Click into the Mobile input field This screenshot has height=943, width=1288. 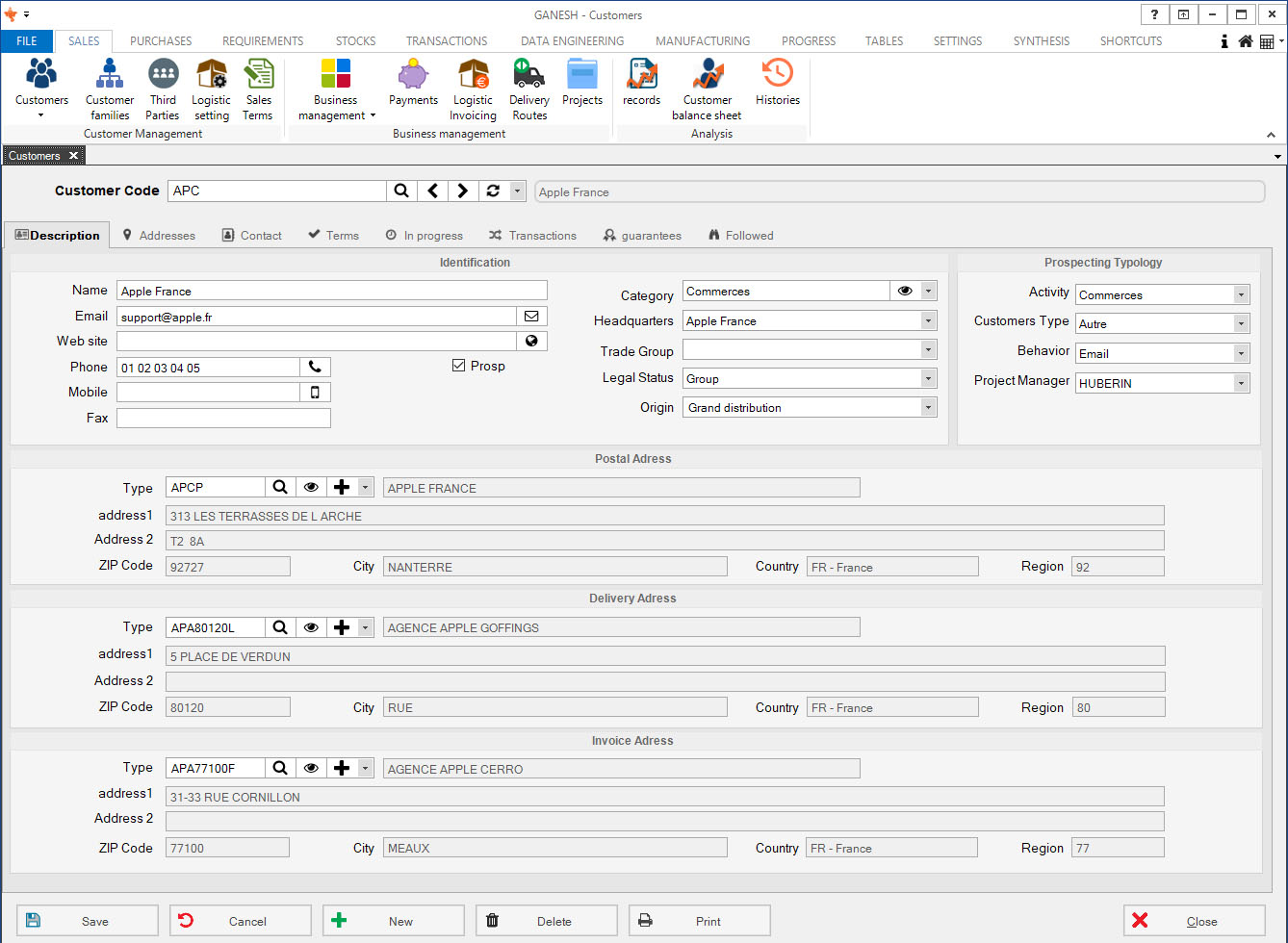point(208,393)
